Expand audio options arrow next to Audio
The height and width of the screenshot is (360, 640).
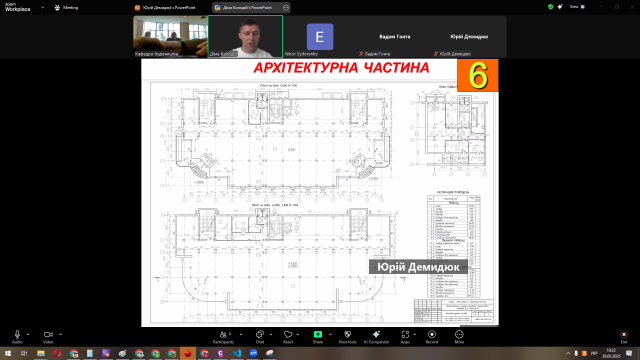click(x=28, y=334)
